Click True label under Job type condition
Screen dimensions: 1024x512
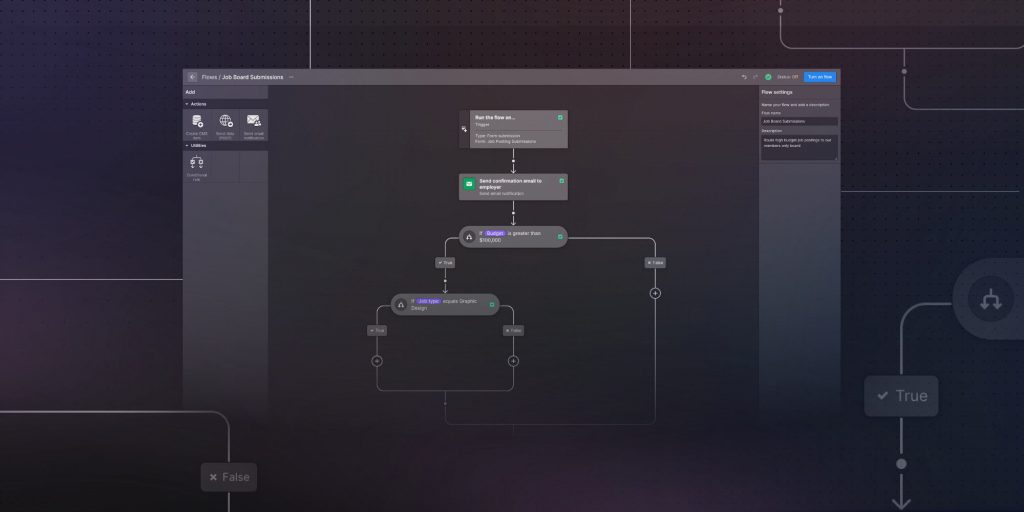tap(377, 330)
